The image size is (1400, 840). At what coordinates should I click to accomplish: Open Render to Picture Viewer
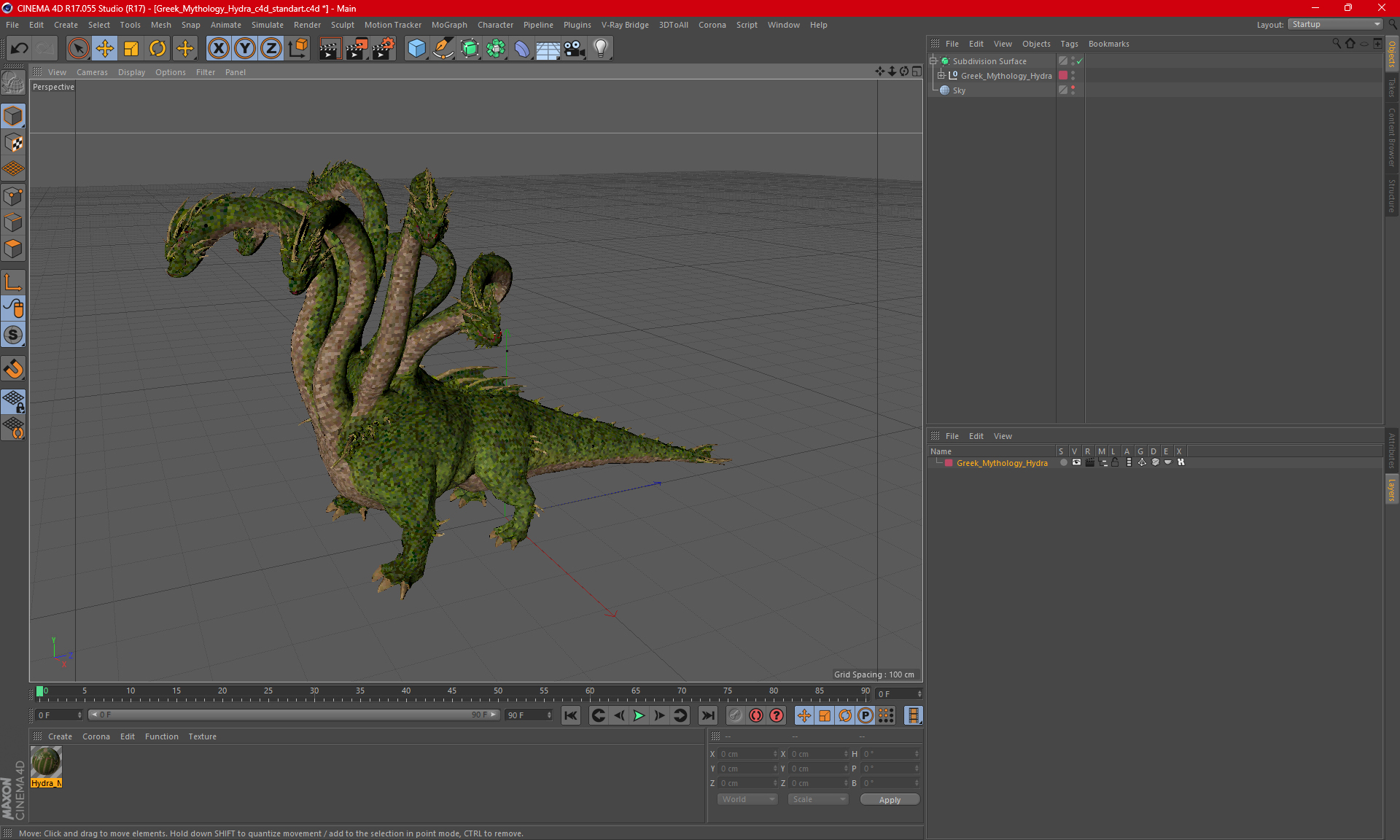coord(357,49)
